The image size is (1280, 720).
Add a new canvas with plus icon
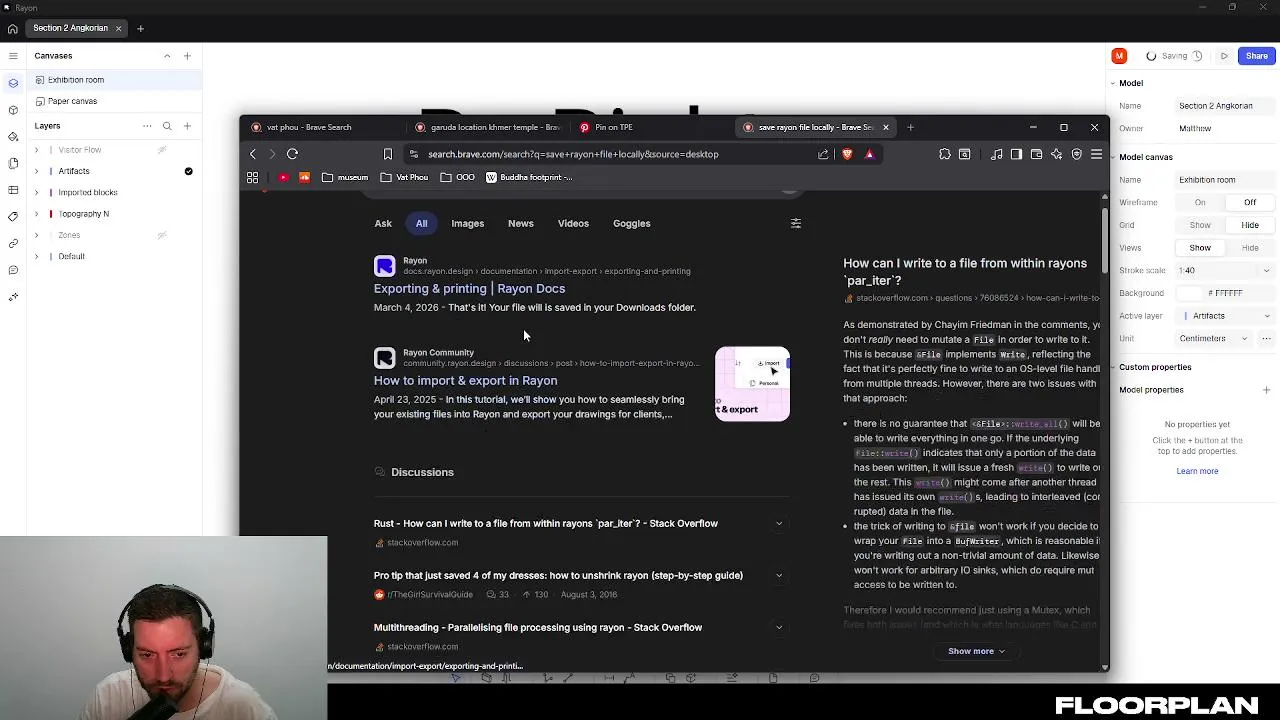pos(187,56)
